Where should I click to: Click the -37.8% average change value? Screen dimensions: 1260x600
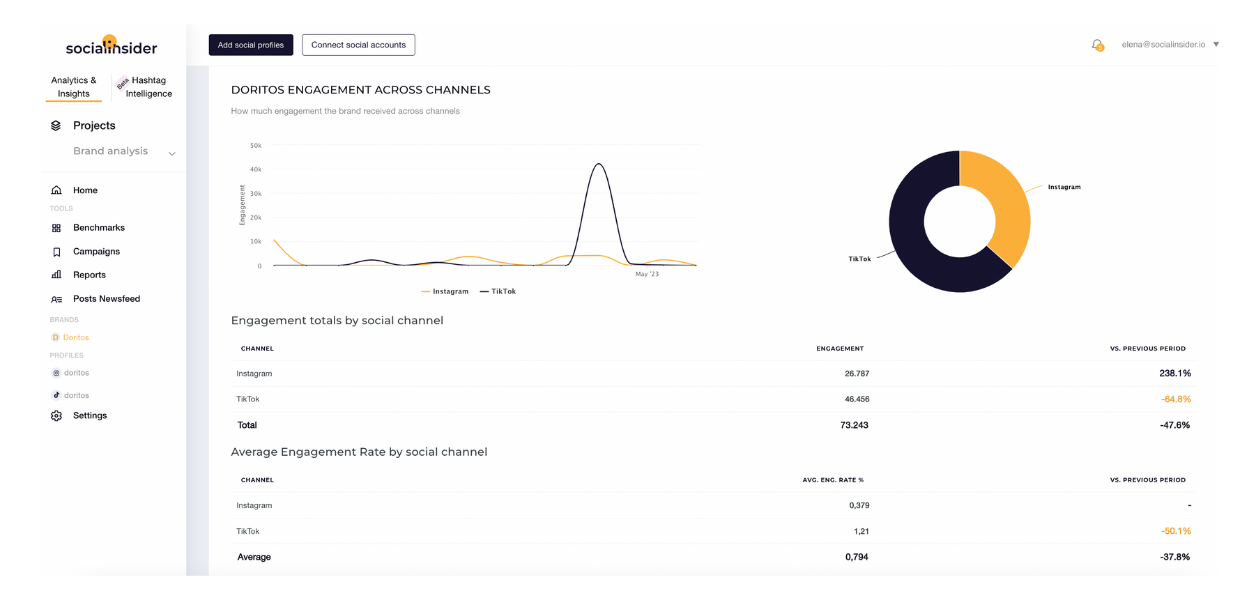click(x=1176, y=557)
